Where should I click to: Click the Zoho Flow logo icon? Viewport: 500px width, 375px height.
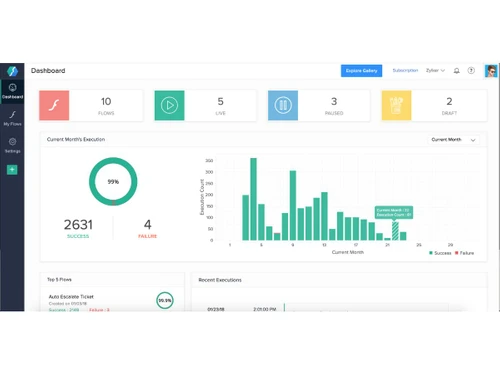[12, 71]
